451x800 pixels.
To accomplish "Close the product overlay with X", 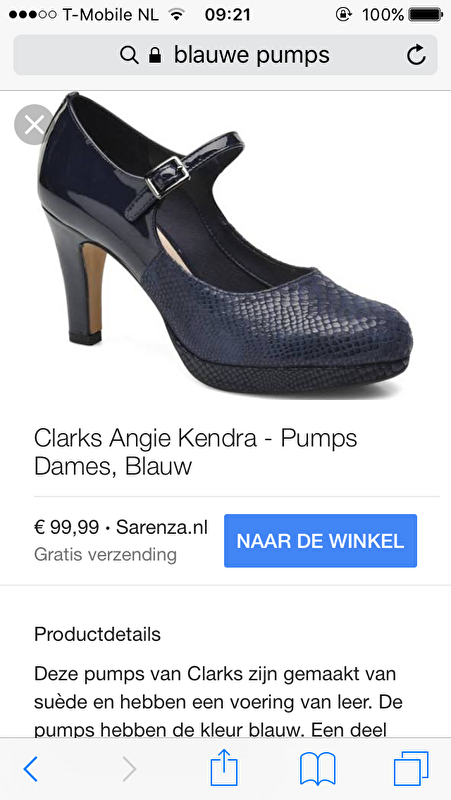I will [34, 124].
